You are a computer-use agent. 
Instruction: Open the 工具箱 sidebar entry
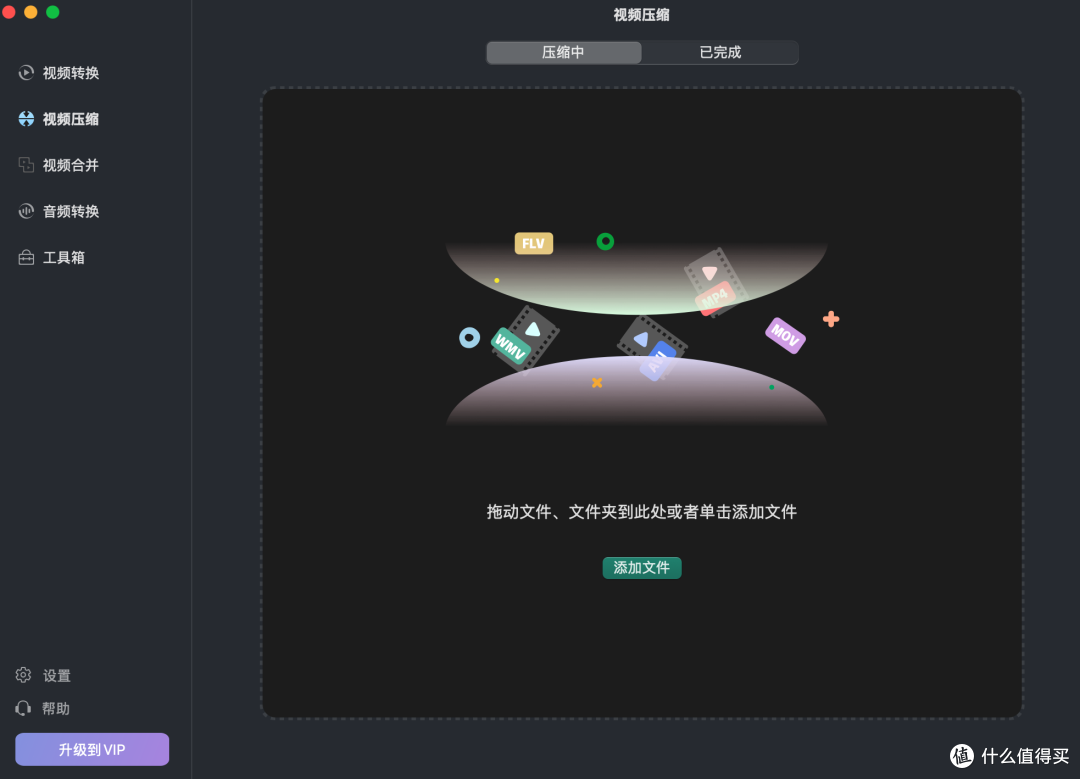point(64,258)
